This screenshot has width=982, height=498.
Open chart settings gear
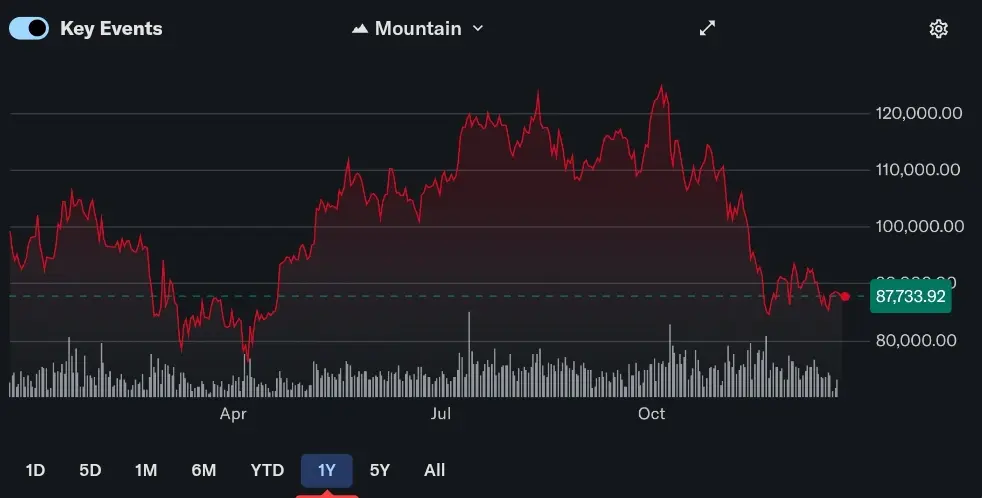(938, 28)
